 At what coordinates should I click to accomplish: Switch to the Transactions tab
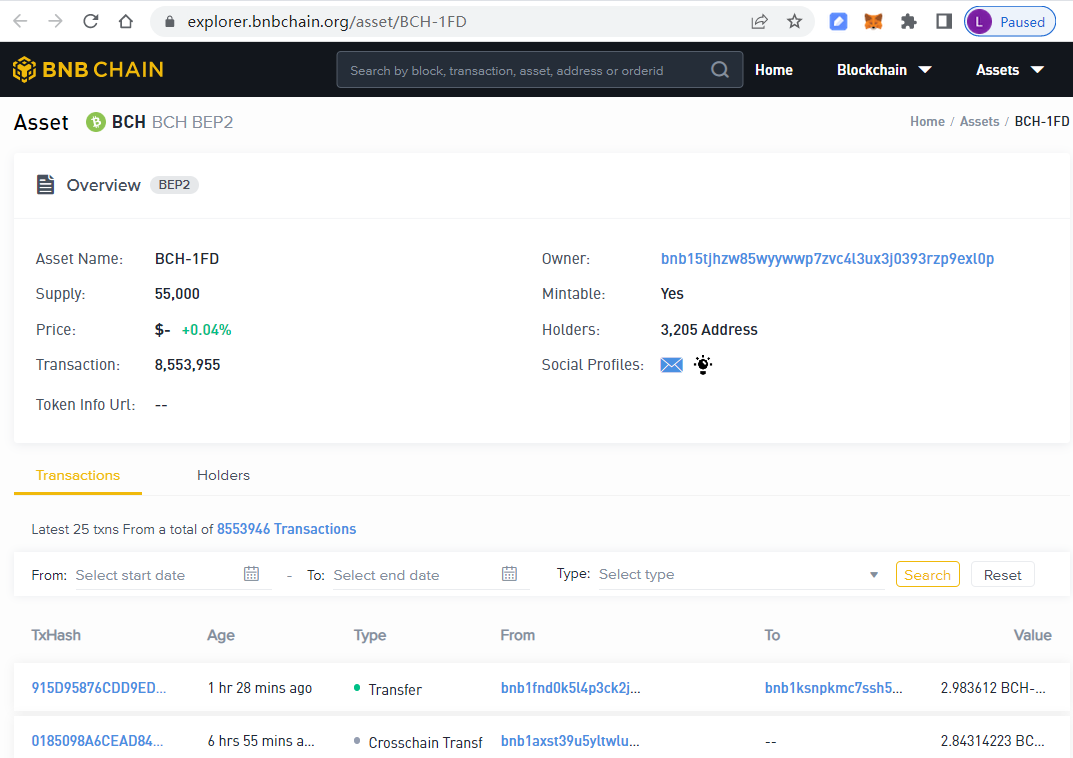[x=78, y=475]
